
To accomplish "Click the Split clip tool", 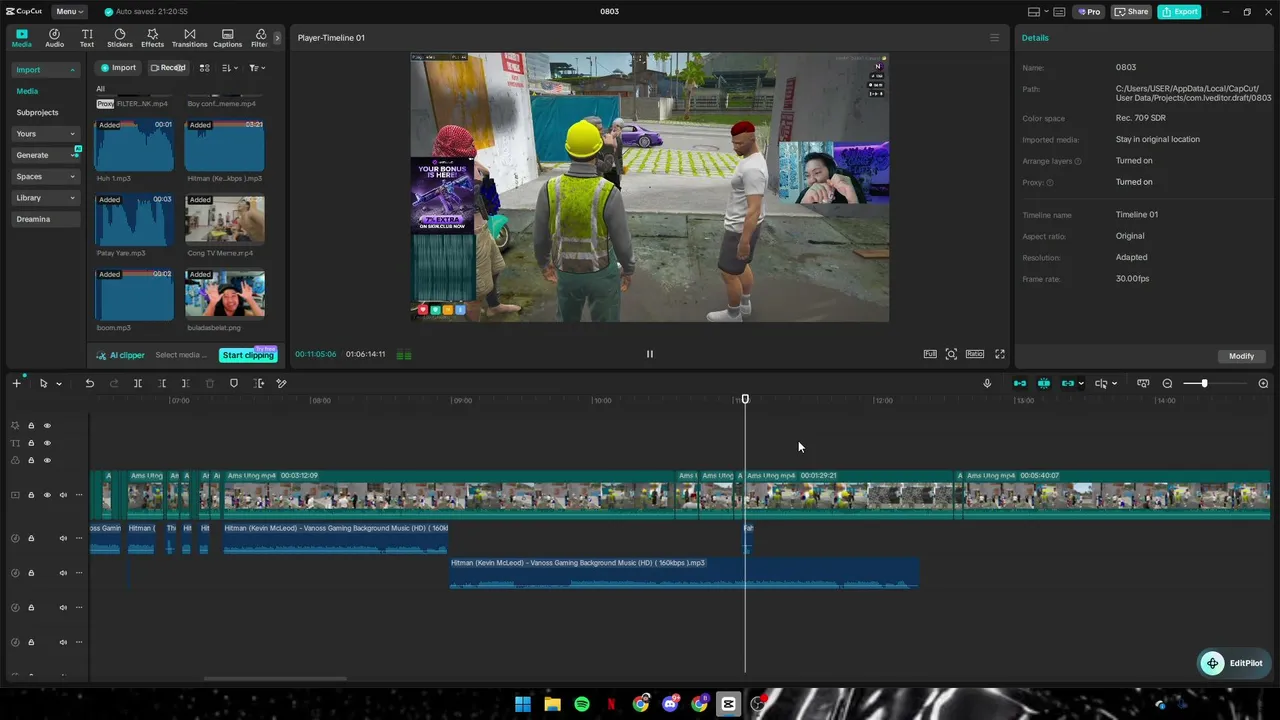I will [138, 384].
